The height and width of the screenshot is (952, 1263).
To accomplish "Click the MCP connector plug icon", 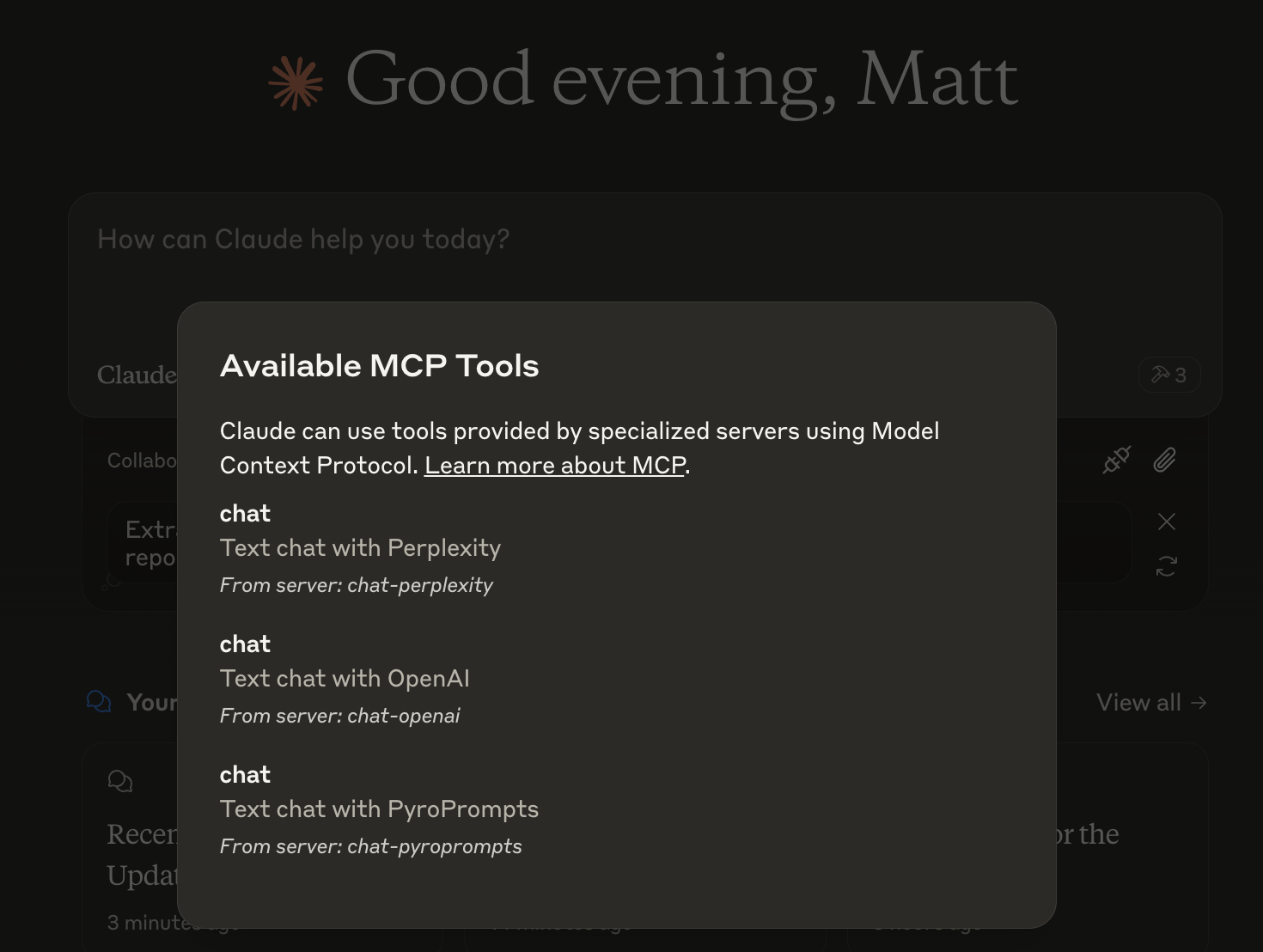I will pos(1114,460).
